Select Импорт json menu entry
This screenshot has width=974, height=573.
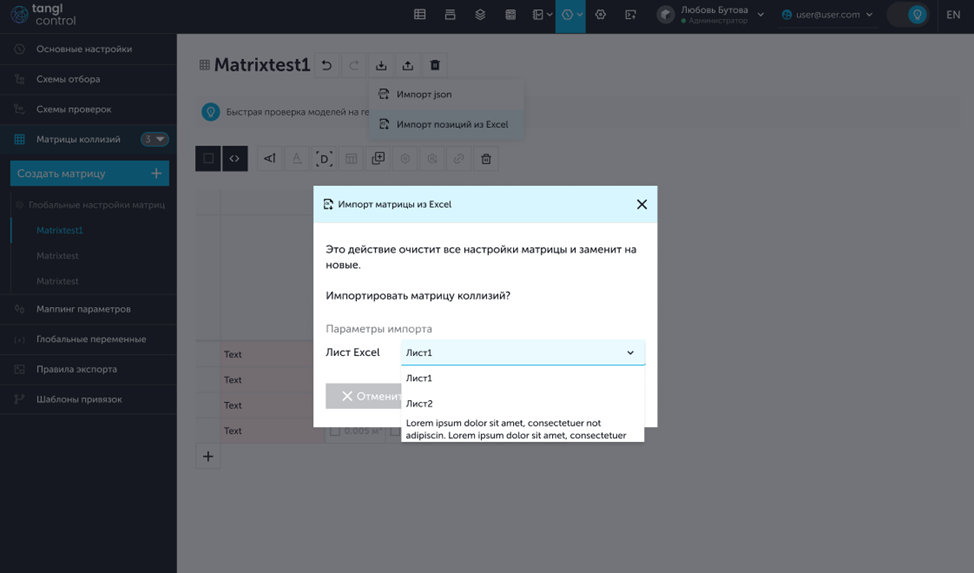point(424,94)
